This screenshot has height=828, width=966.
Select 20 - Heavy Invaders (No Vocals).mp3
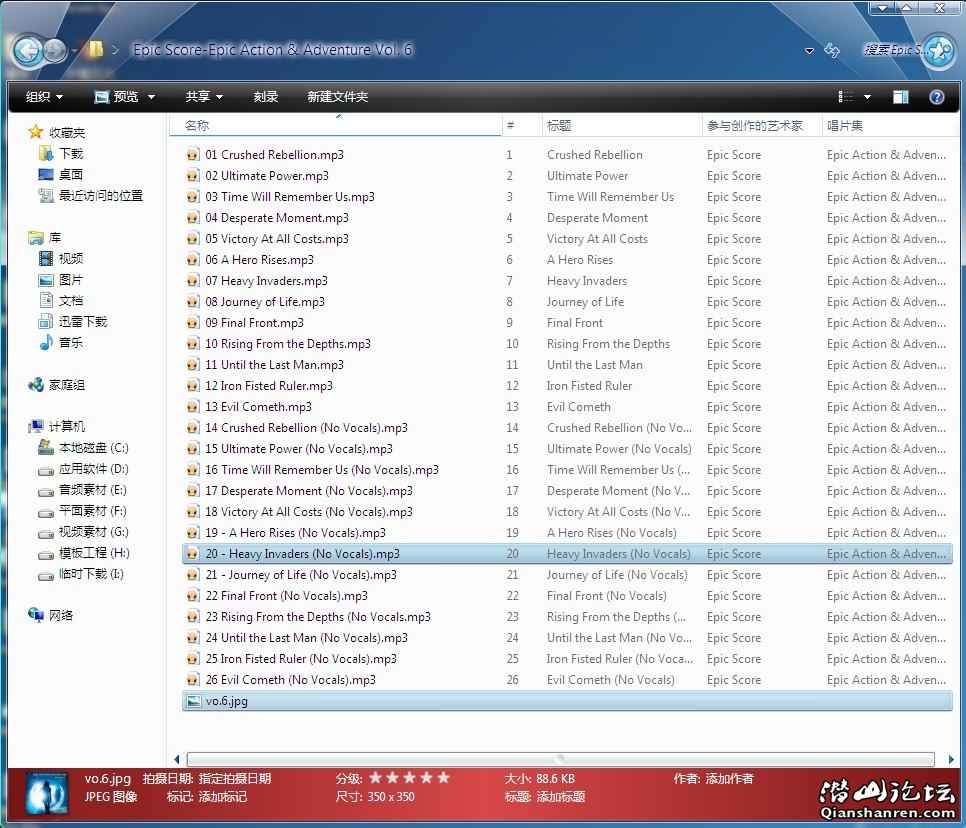pos(567,554)
